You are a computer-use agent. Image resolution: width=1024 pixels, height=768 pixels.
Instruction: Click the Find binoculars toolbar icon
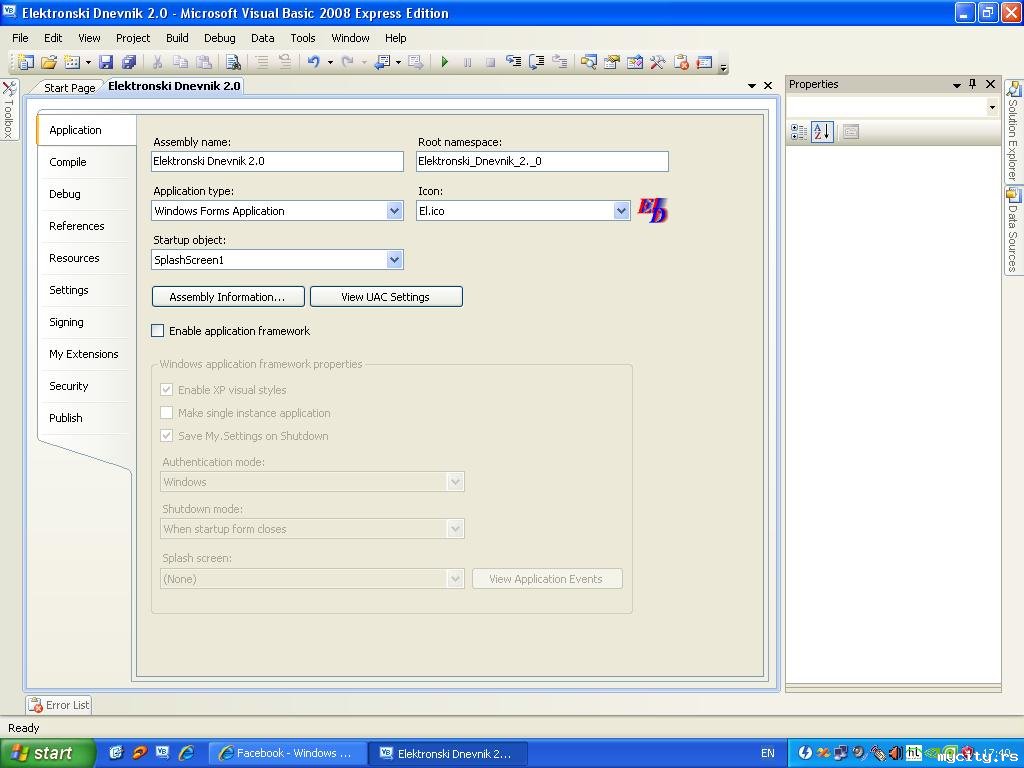(x=232, y=62)
